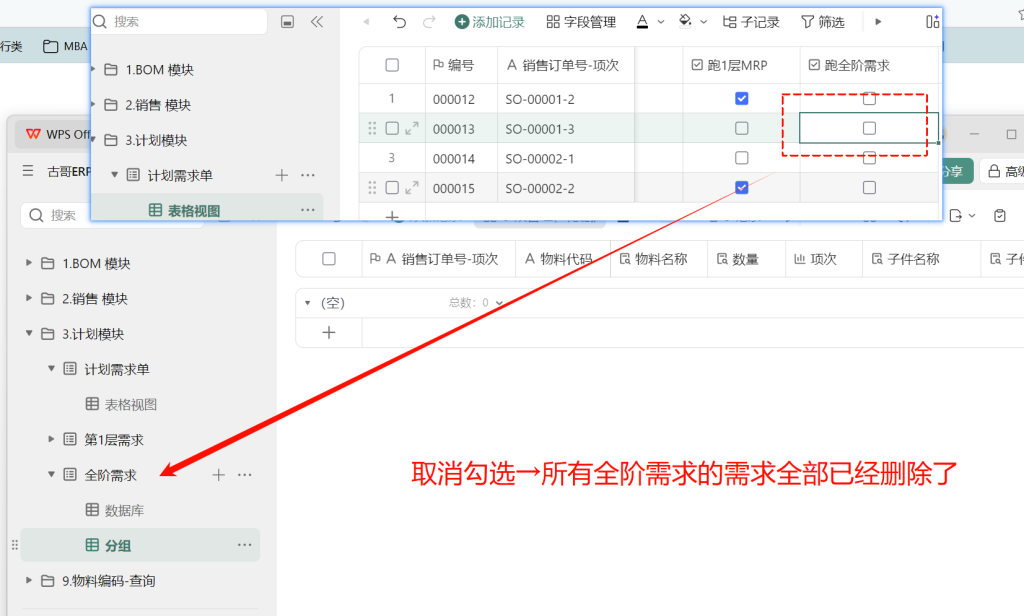
Task: Open 子记录 in the inset toolbar
Action: (751, 22)
